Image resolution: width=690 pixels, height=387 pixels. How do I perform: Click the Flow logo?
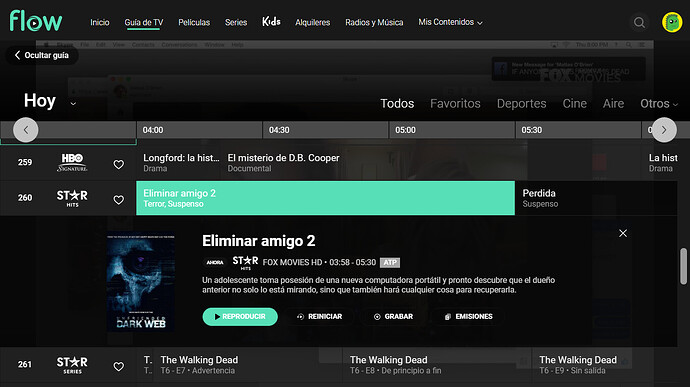click(x=36, y=21)
